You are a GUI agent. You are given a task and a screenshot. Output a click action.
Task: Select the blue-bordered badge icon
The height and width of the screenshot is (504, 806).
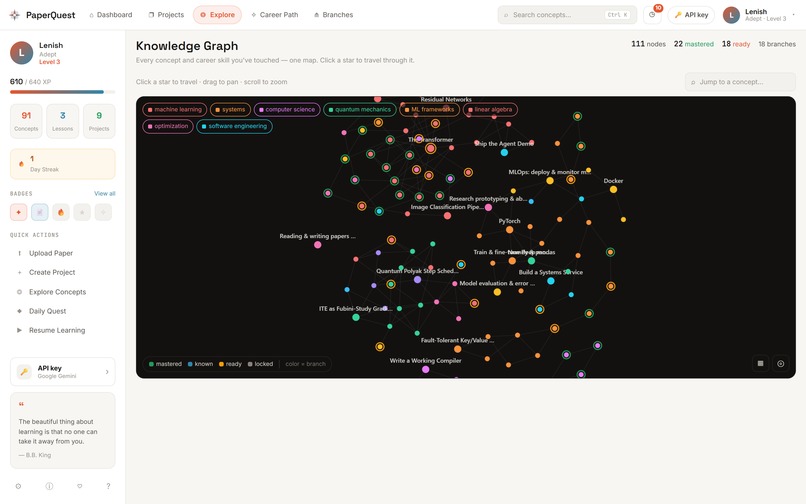pos(40,212)
